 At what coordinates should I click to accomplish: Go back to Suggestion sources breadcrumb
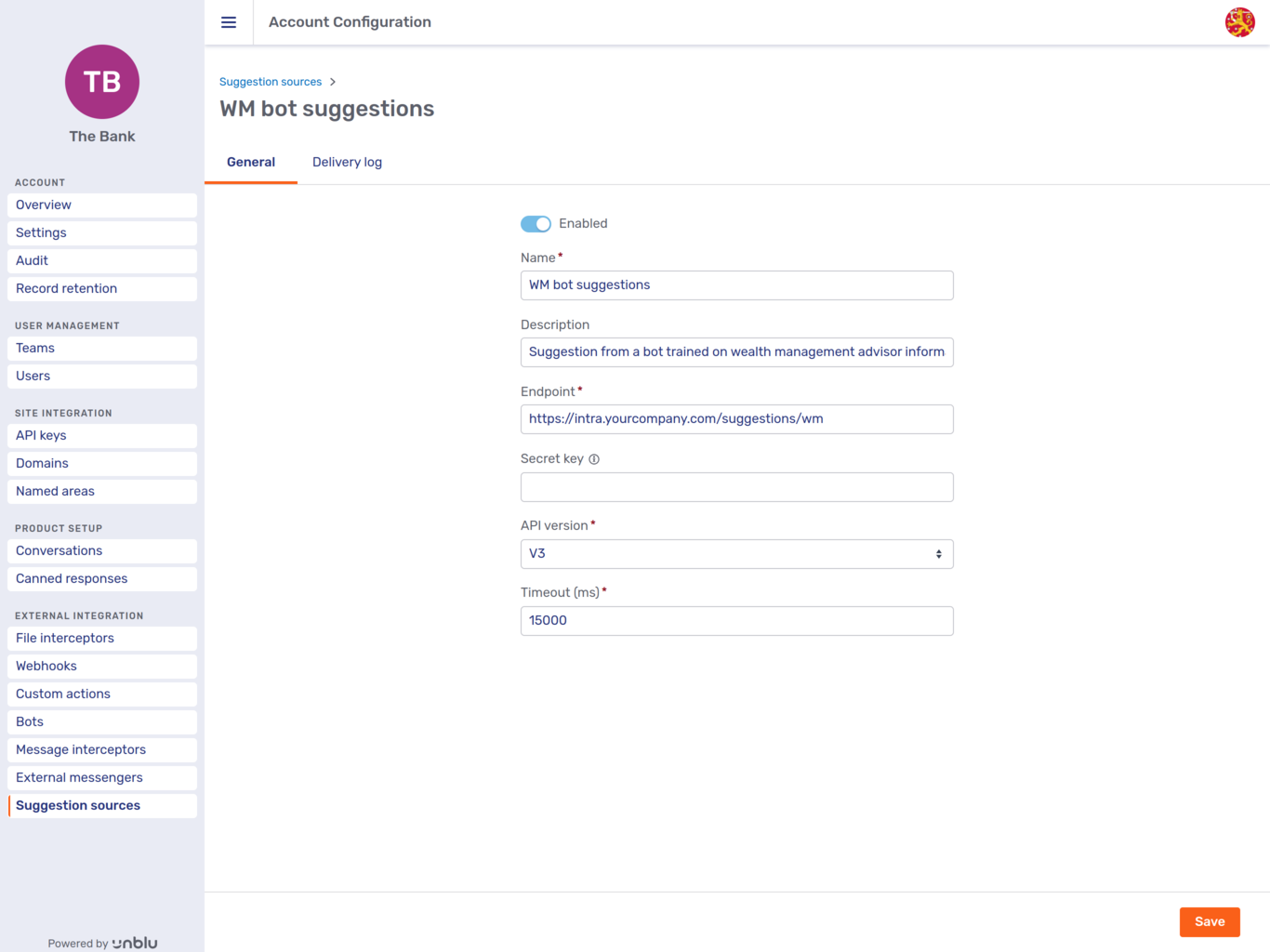[x=271, y=82]
